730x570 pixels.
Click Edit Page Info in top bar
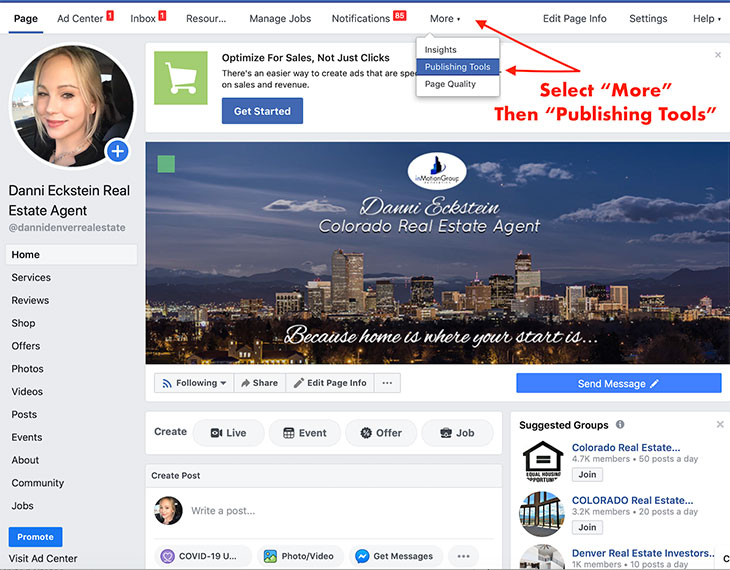click(x=575, y=19)
